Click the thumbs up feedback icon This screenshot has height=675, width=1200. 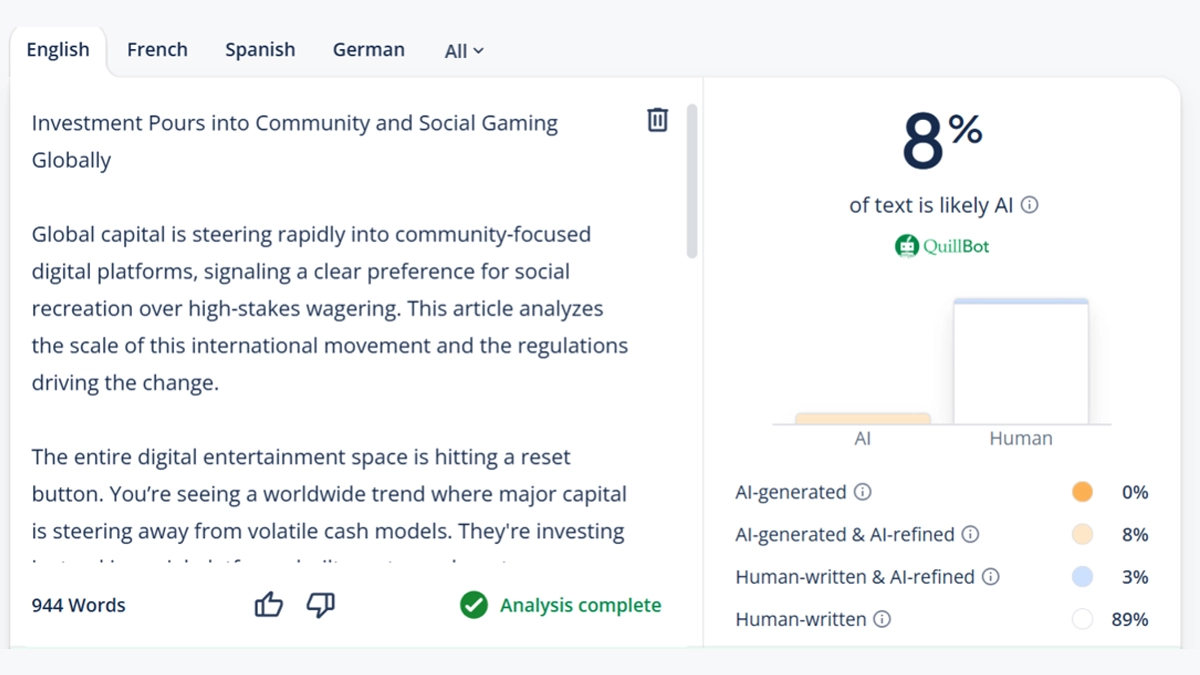coord(268,605)
